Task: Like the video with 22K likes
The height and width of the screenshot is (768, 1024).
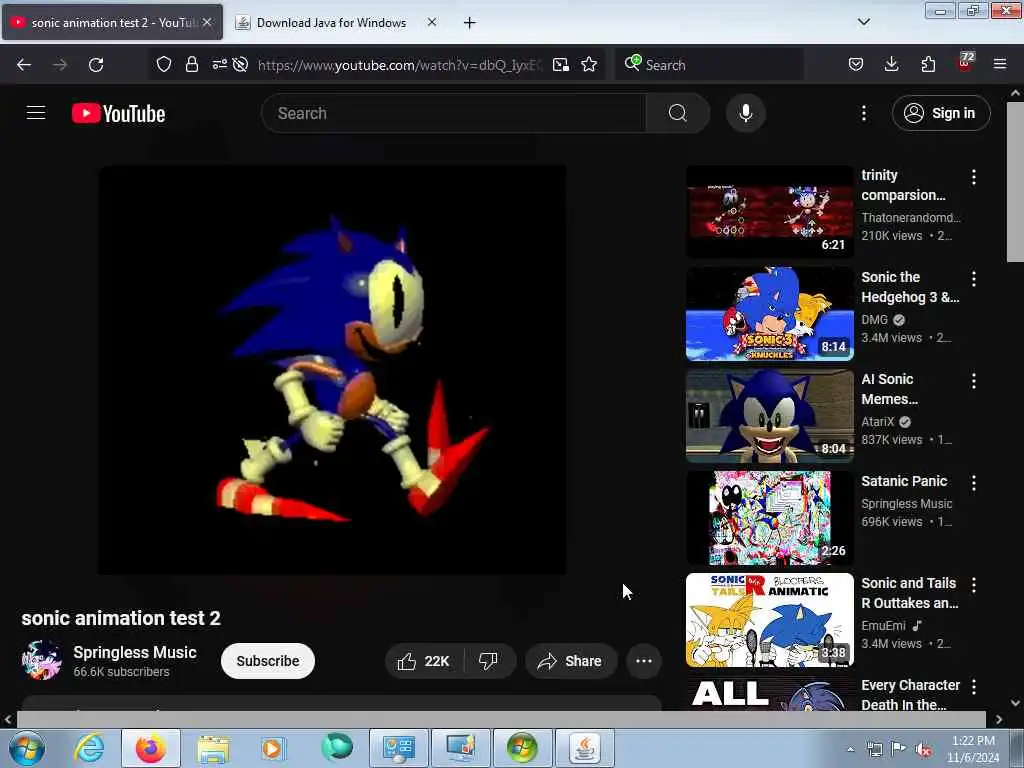Action: pyautogui.click(x=424, y=661)
